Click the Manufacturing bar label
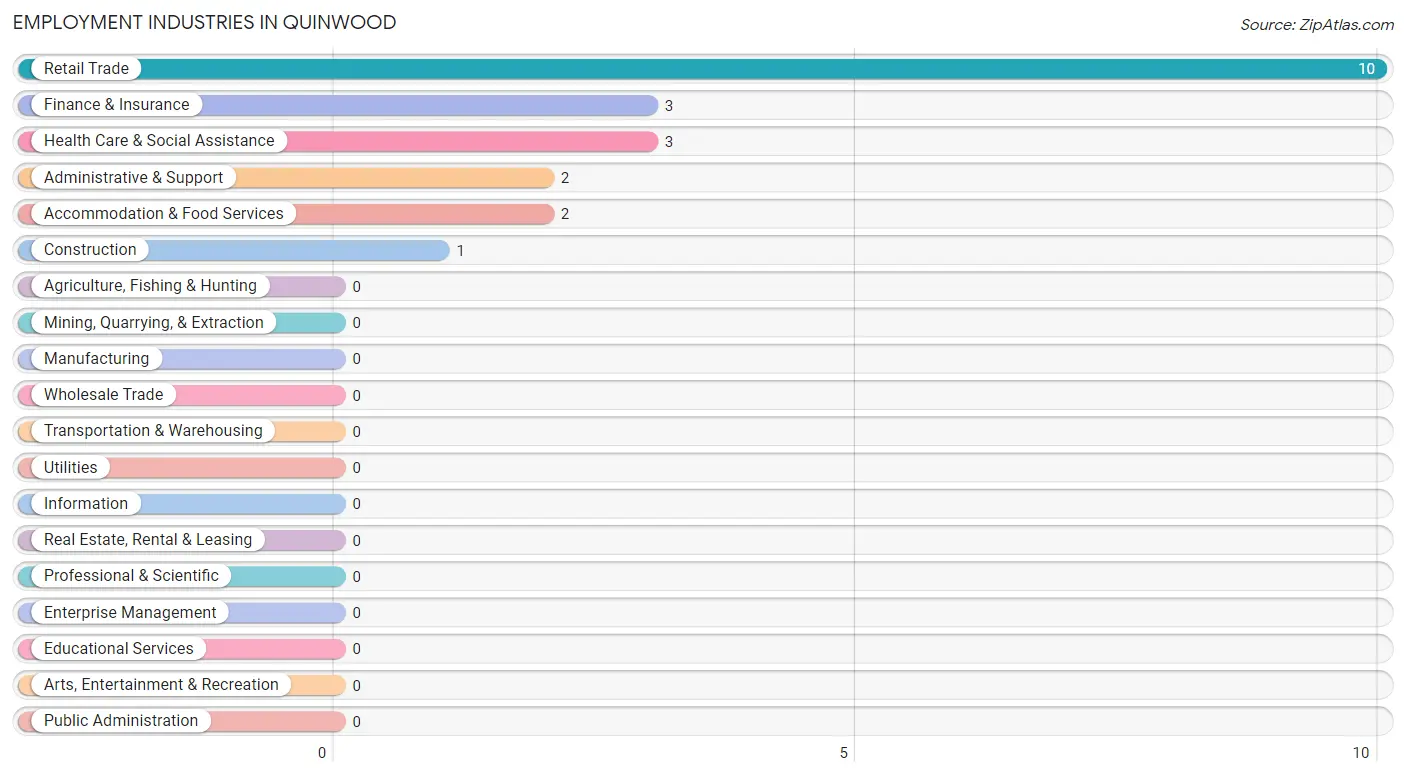Screen dimensions: 1406x776 [x=96, y=358]
